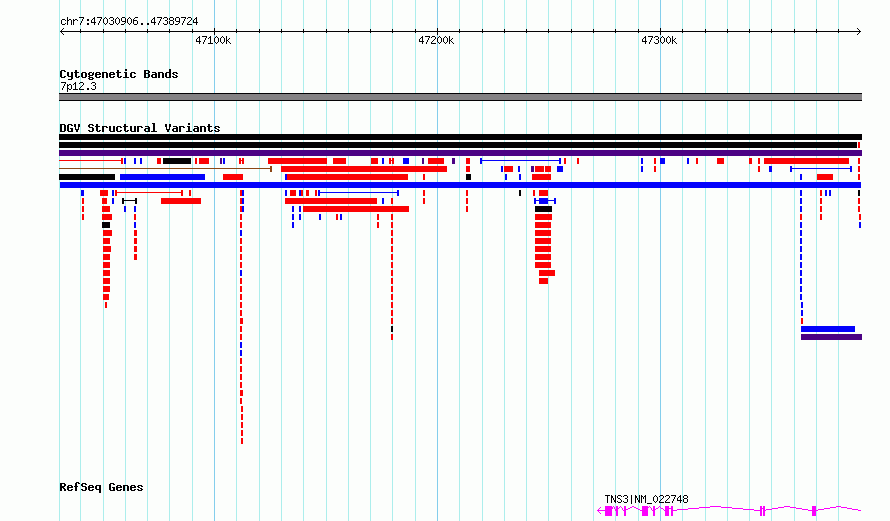The width and height of the screenshot is (890, 521).
Task: Select the topmost black full-width variant bar
Action: (460, 137)
